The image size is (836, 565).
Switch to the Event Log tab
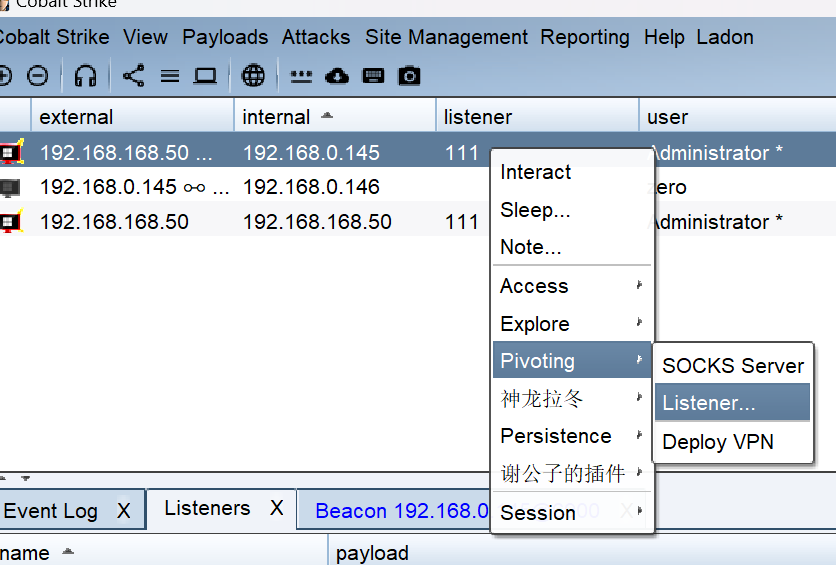(x=51, y=511)
